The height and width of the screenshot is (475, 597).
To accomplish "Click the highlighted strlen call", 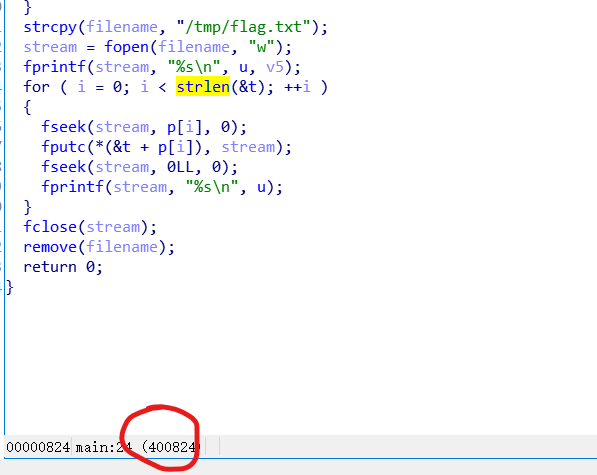I will (203, 87).
